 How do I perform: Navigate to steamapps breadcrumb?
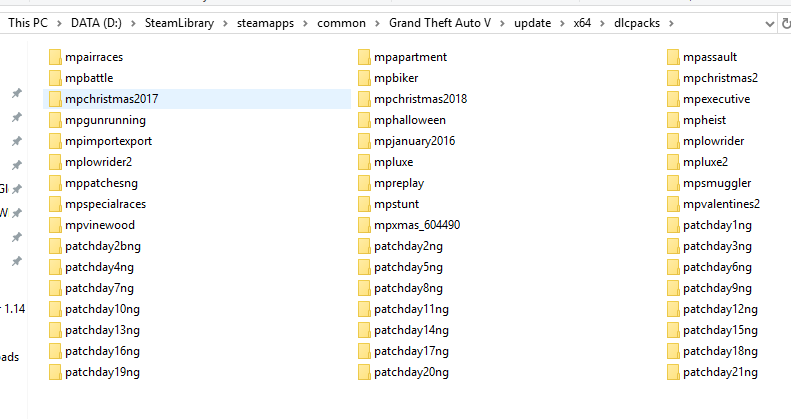(265, 23)
